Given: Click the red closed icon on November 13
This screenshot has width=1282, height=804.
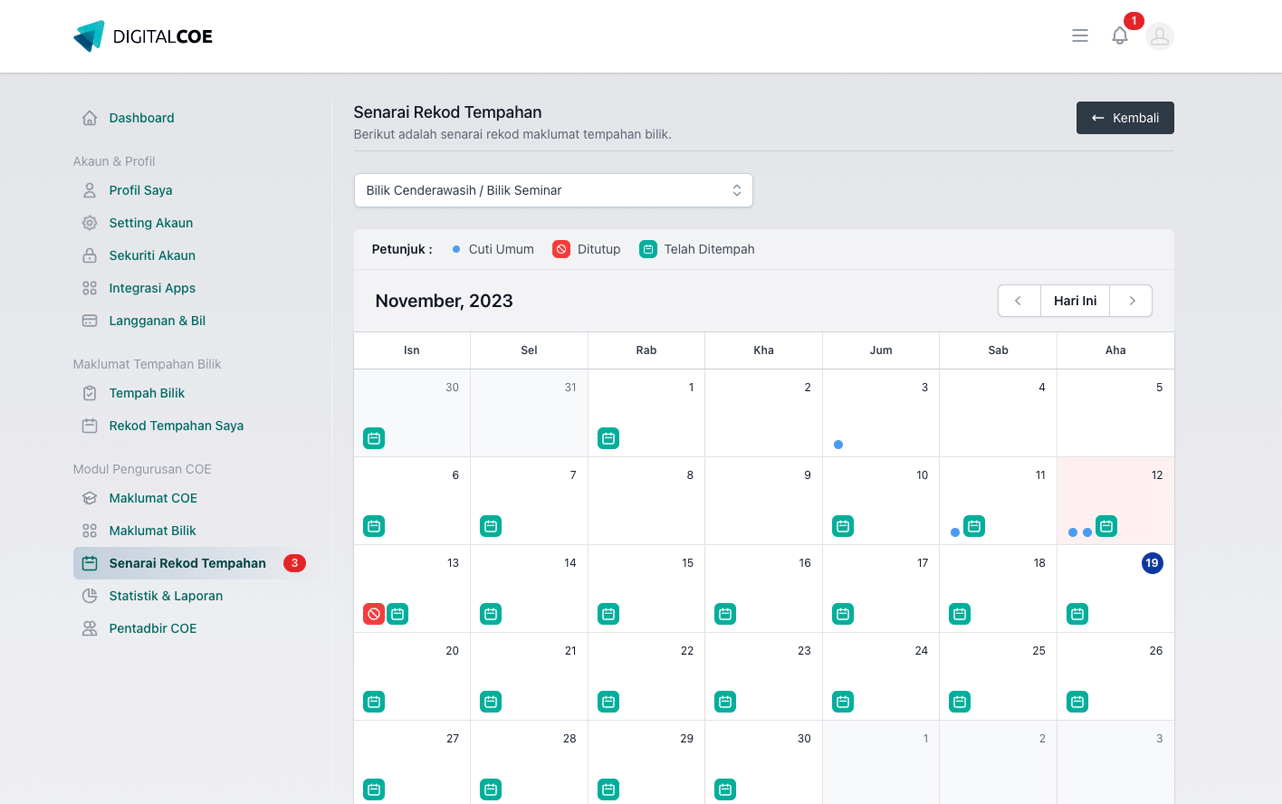Looking at the screenshot, I should 374,614.
